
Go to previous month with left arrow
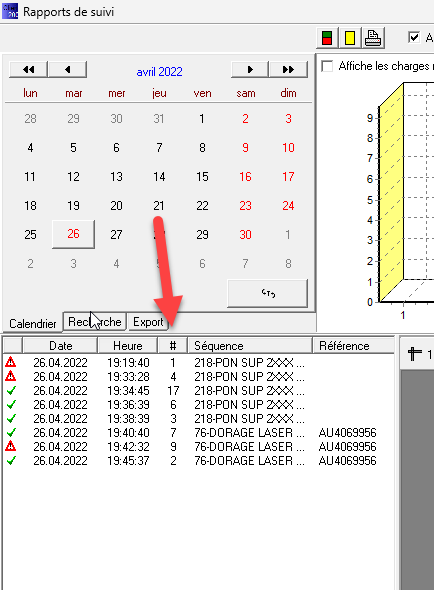tap(68, 69)
